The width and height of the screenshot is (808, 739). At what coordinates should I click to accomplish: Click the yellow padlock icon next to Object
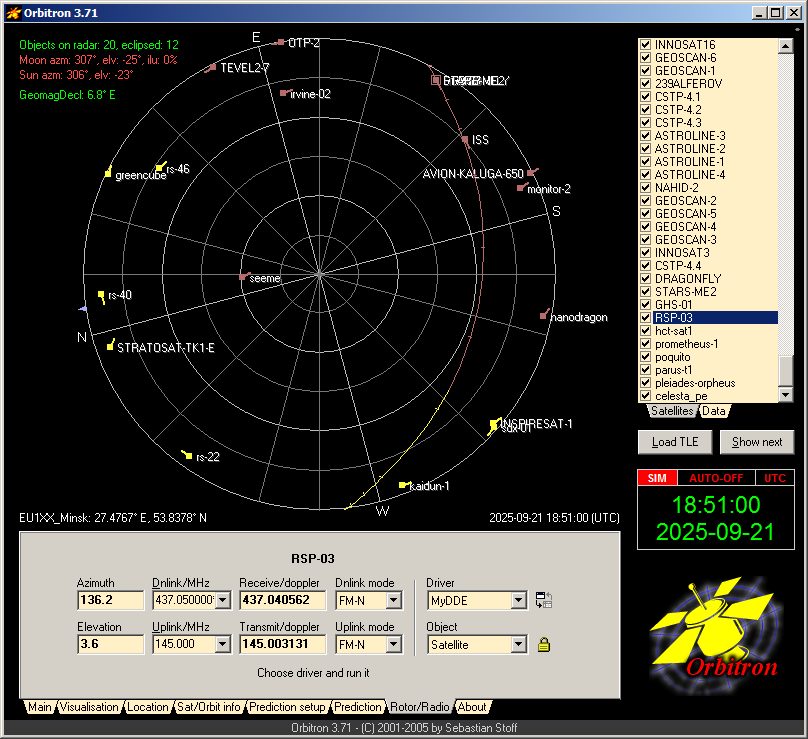tap(544, 645)
